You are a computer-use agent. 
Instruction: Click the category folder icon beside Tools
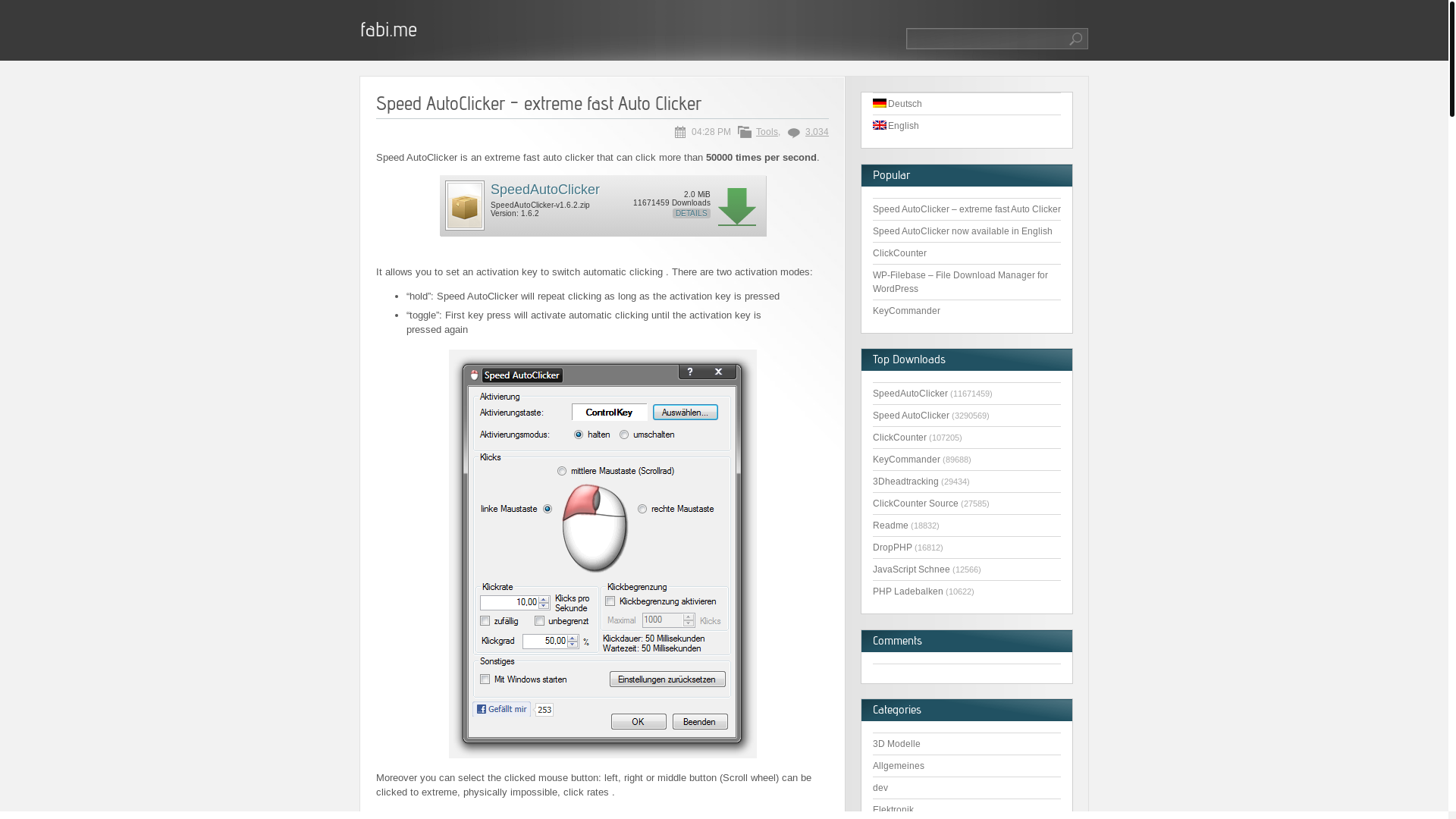click(745, 132)
